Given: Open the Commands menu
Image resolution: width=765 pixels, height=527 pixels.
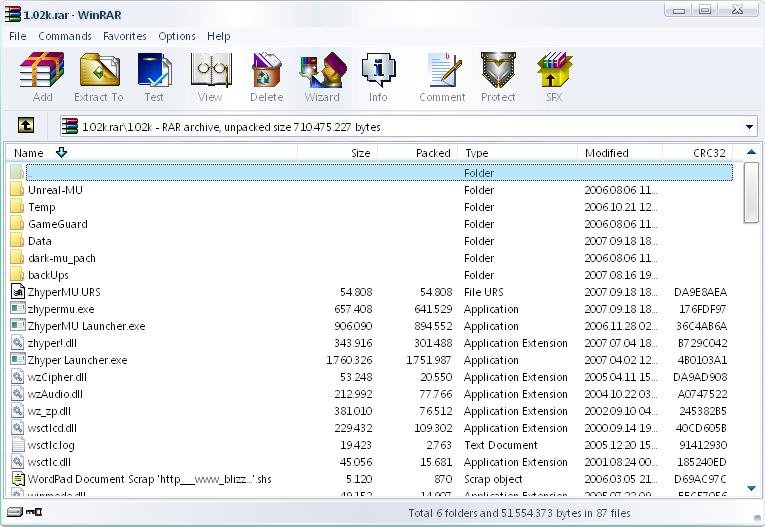Looking at the screenshot, I should [x=65, y=36].
